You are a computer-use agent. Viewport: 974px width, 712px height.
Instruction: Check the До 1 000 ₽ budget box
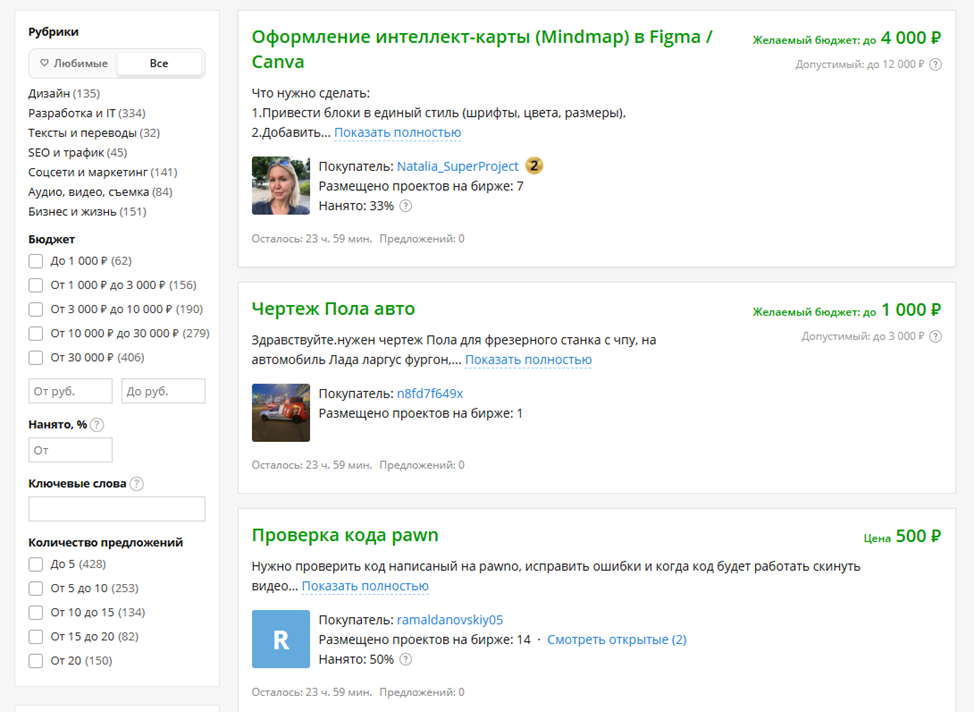point(36,261)
